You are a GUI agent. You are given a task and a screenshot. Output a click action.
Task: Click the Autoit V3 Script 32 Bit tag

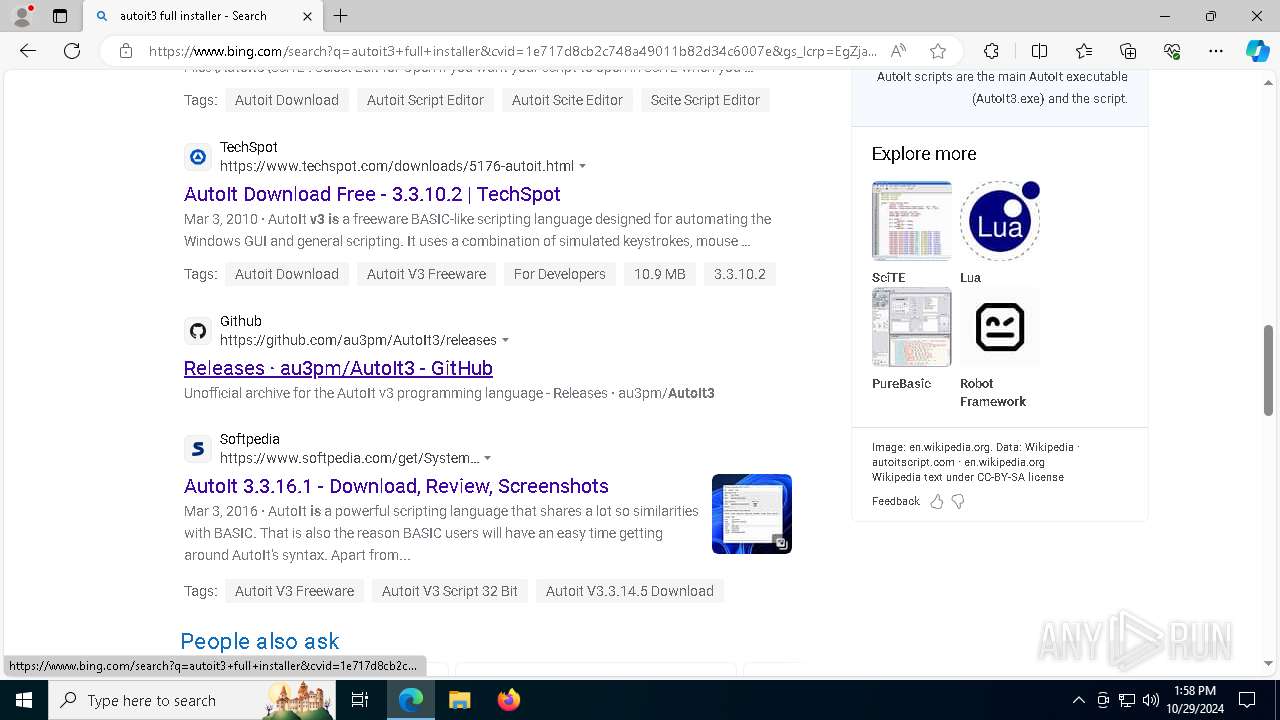tap(450, 591)
